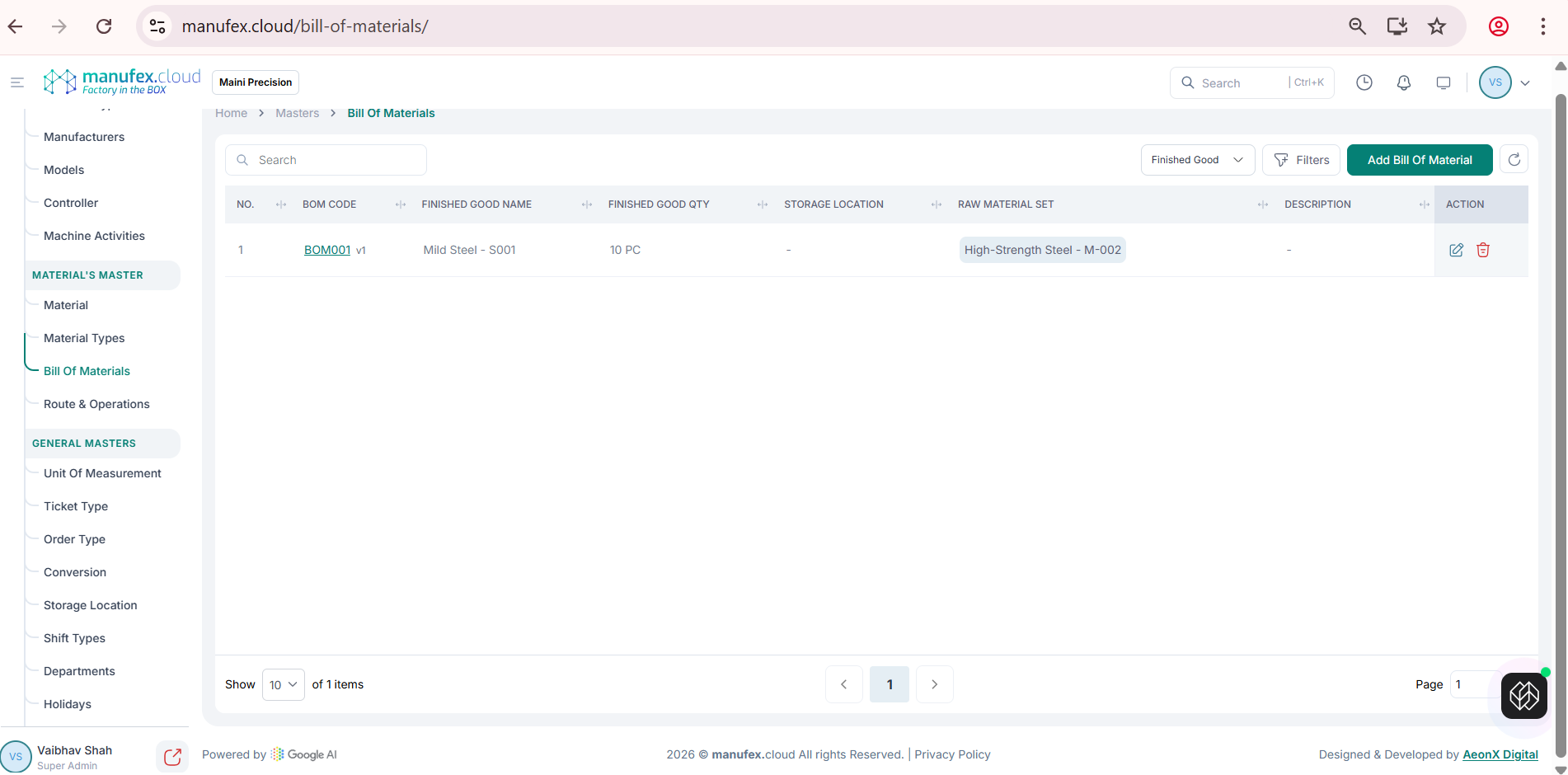1568x775 pixels.
Task: Delete BOM001 using the red trash icon
Action: pos(1482,250)
